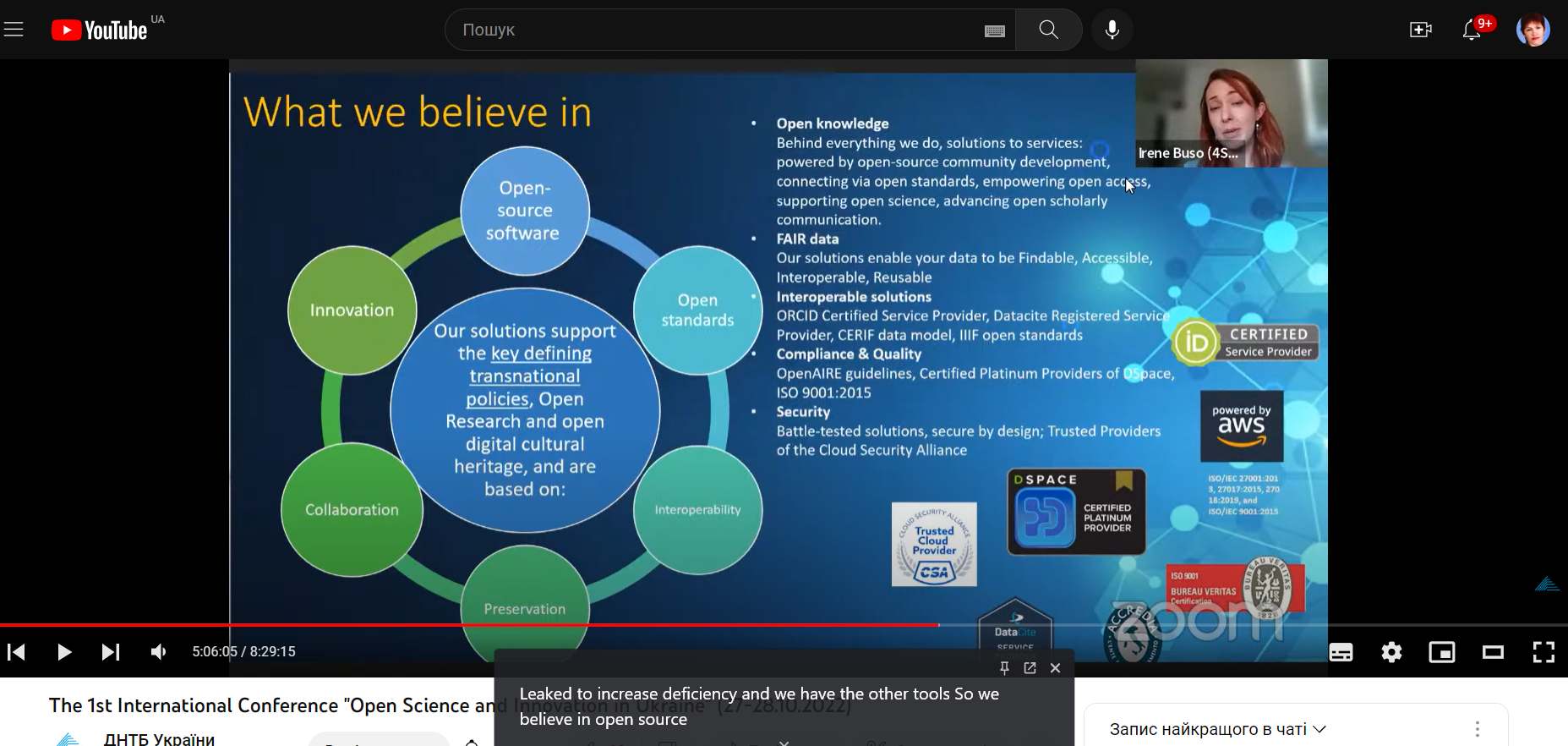Open the player settings gear
The height and width of the screenshot is (746, 1568).
(x=1391, y=651)
